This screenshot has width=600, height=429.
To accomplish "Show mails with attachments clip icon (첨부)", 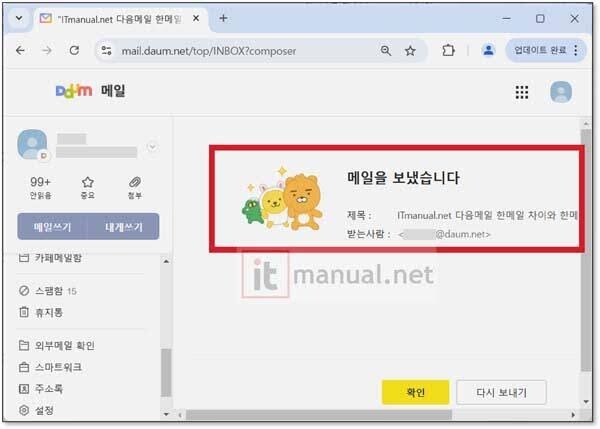I will pyautogui.click(x=135, y=188).
